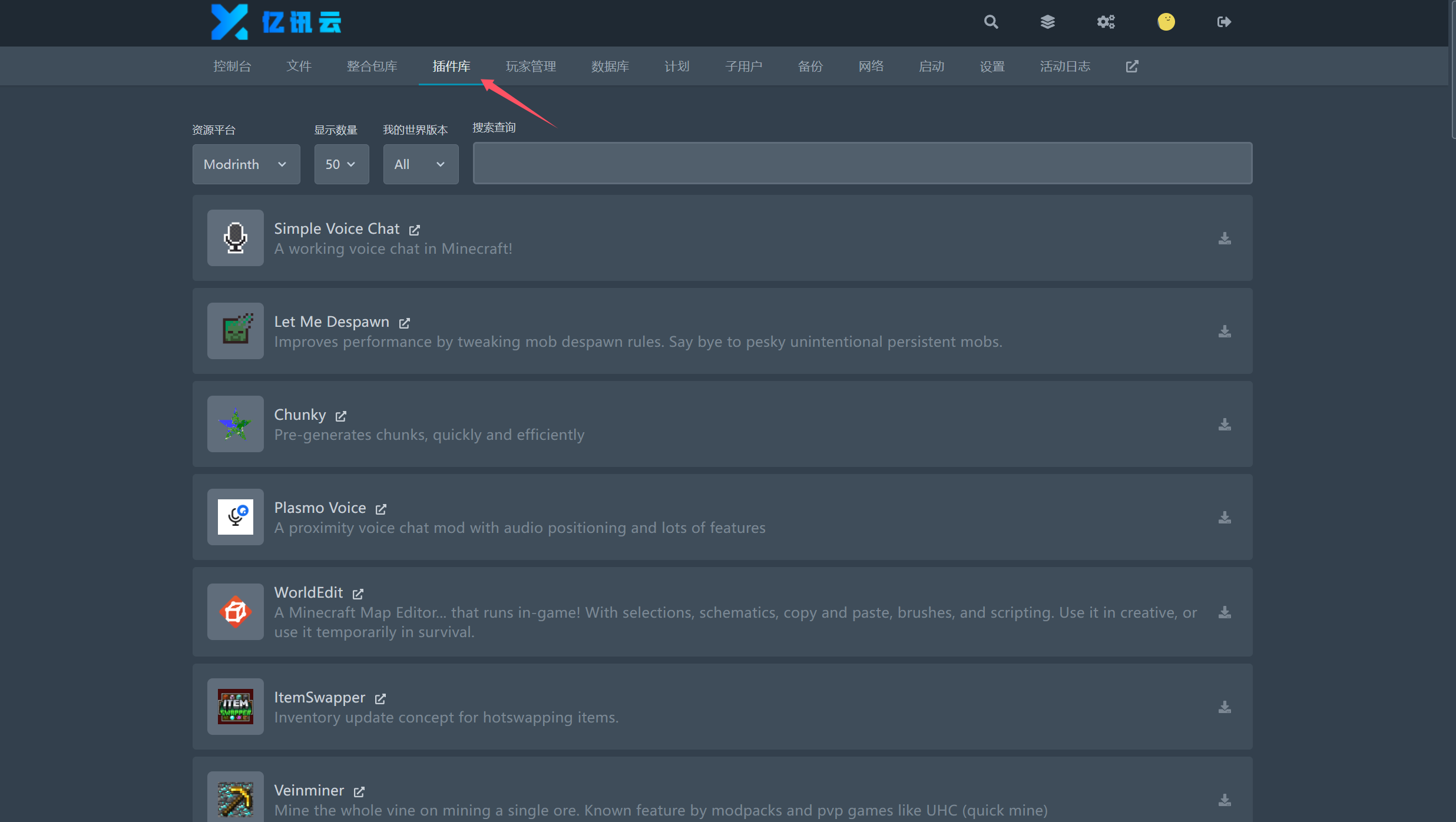Switch to 玩家管理 tab

531,66
